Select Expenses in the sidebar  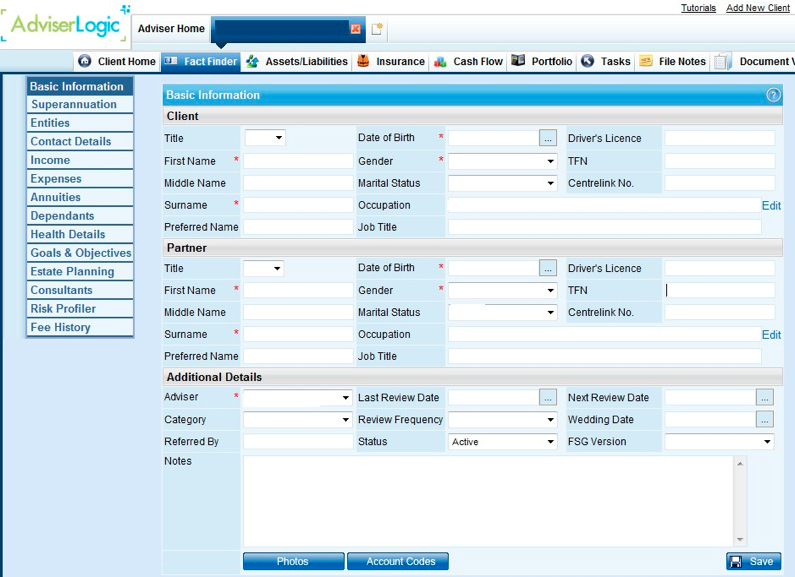80,178
